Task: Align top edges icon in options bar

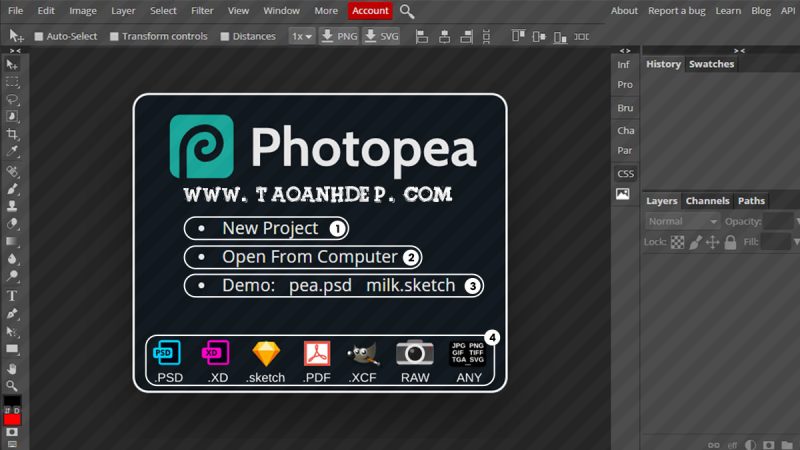Action: pos(518,36)
